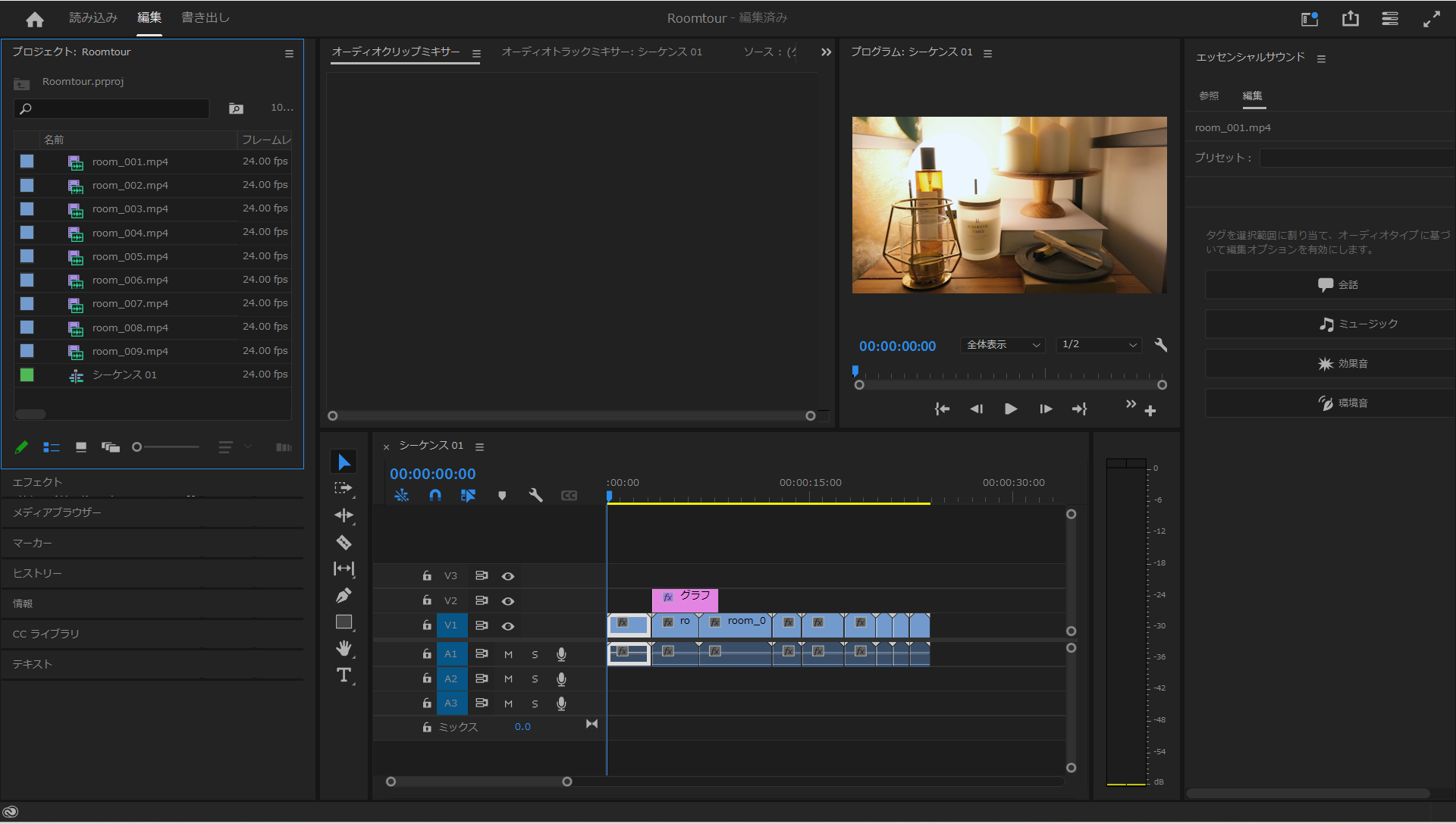Screen dimensions: 1456x824
Task: Open メディアブラウザー panel tab
Action: tap(57, 512)
